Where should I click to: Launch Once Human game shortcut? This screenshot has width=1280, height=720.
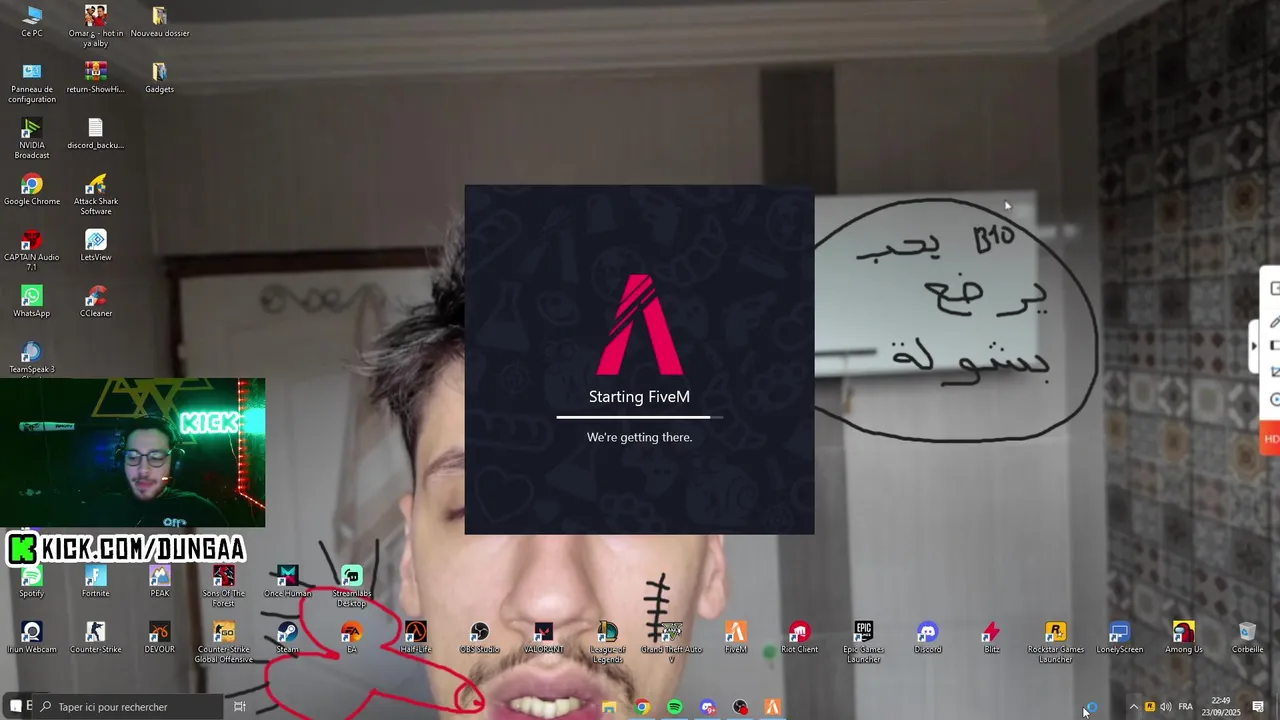click(288, 581)
